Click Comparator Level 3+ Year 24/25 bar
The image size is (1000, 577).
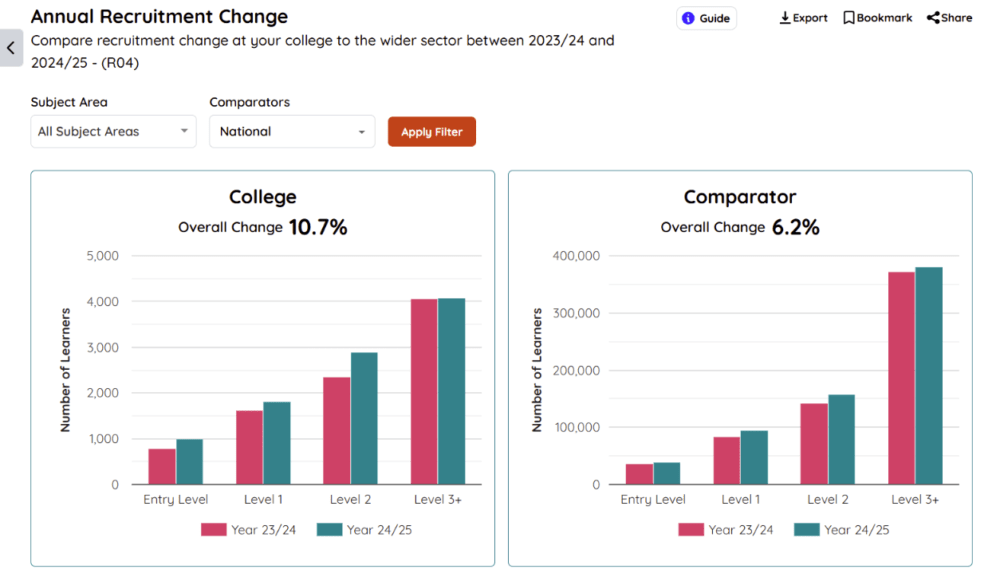(929, 376)
